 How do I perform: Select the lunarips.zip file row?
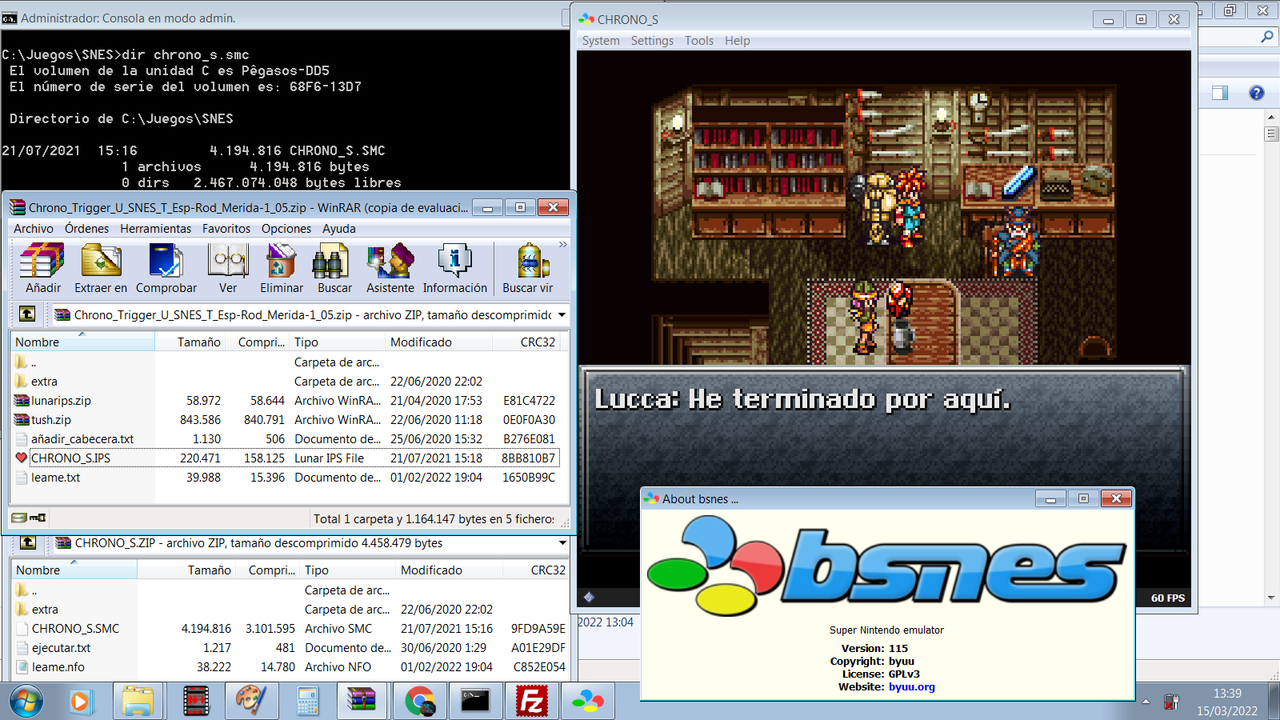point(286,400)
